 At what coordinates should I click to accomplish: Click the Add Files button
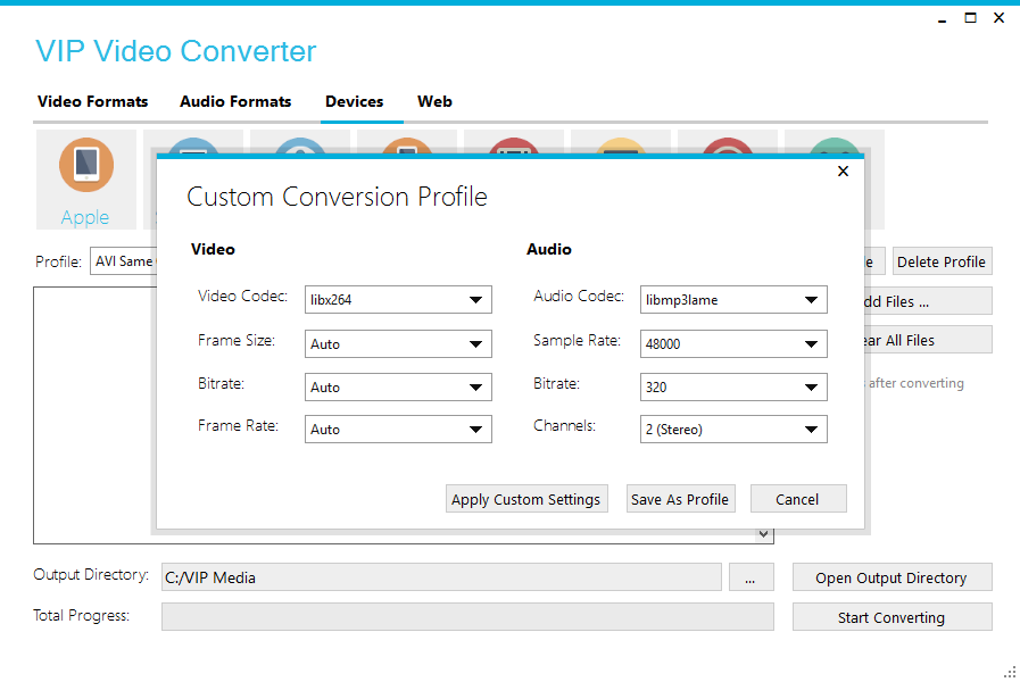[928, 301]
